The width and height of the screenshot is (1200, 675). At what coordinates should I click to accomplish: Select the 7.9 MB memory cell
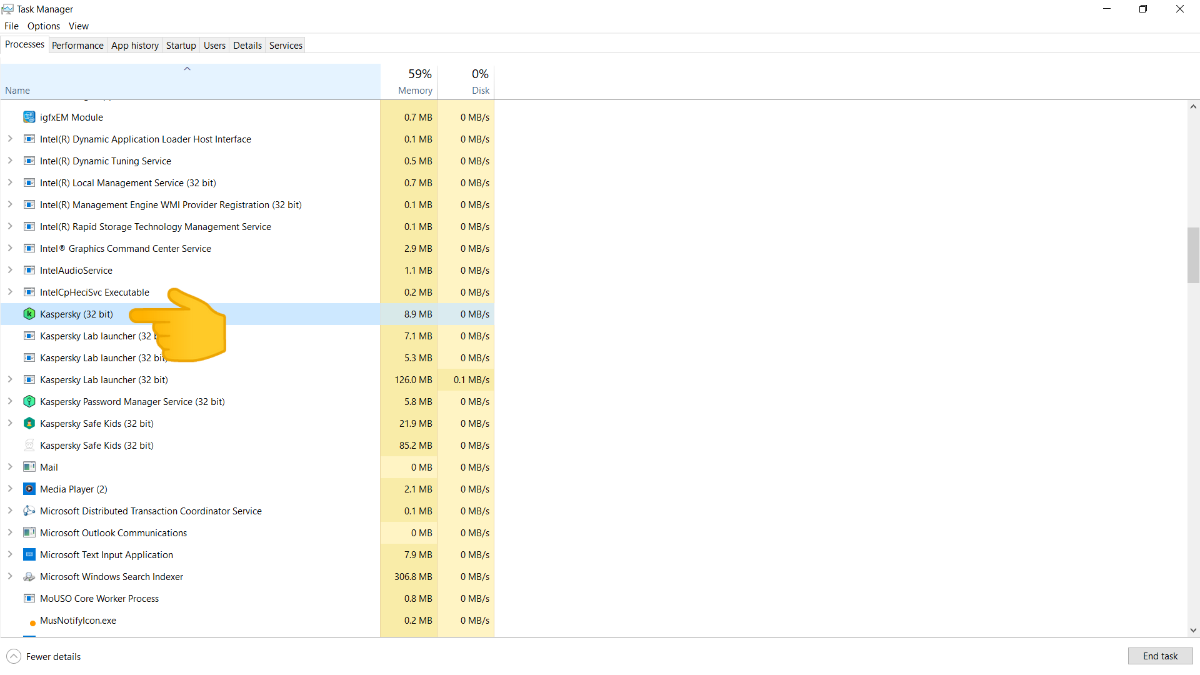tap(409, 555)
